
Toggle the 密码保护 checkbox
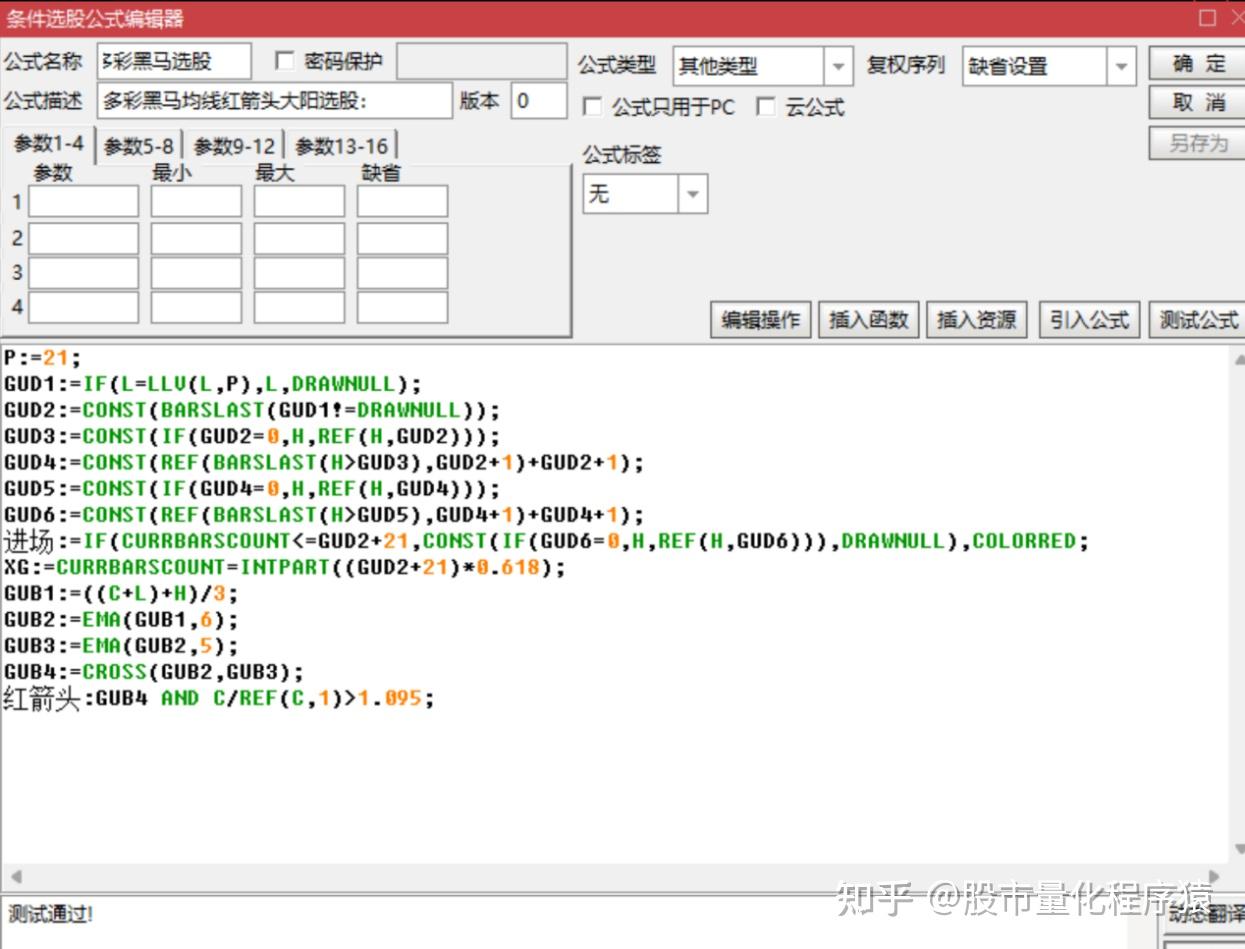tap(285, 62)
